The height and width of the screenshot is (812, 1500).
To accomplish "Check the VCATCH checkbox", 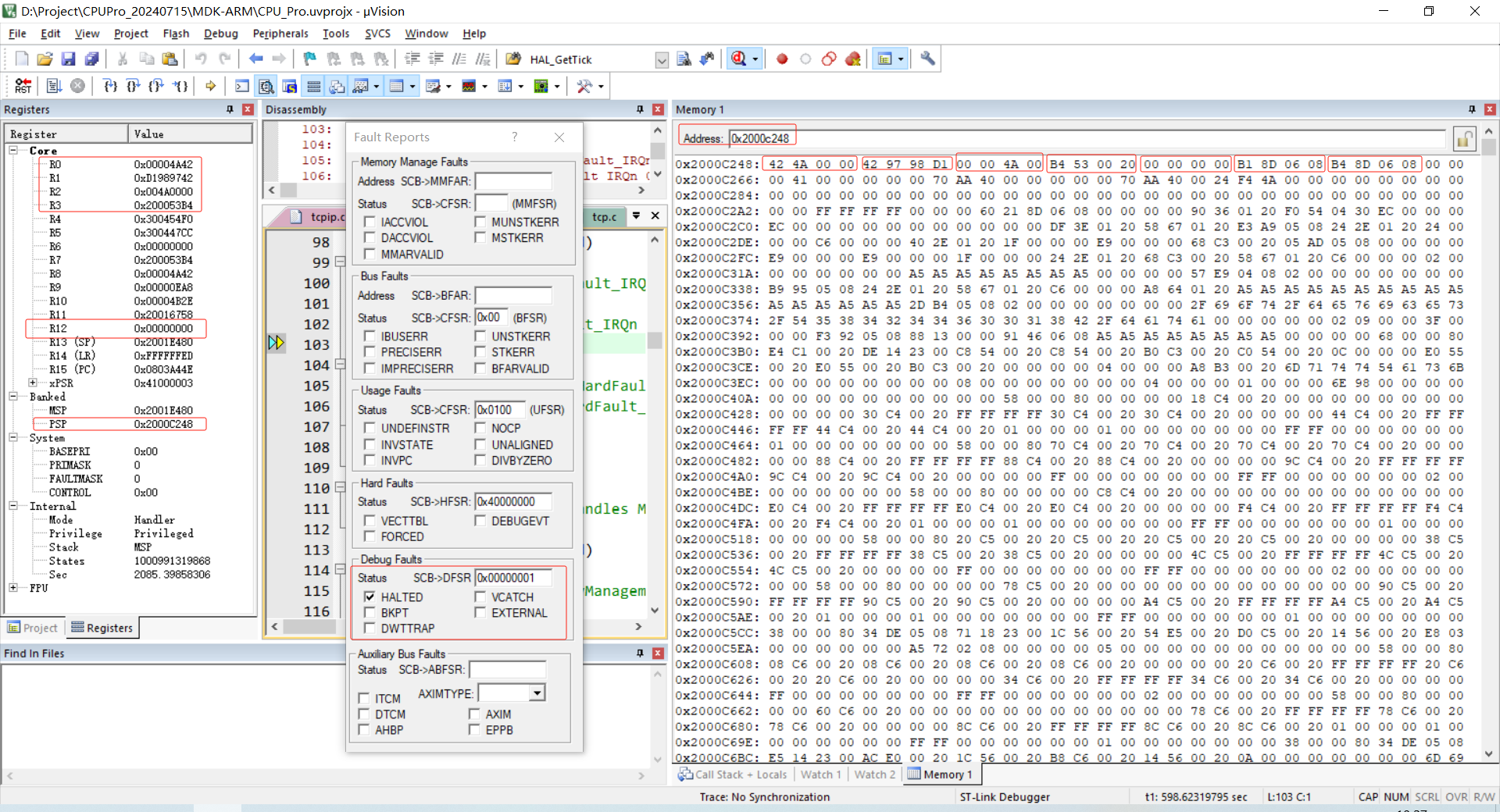I will click(480, 597).
